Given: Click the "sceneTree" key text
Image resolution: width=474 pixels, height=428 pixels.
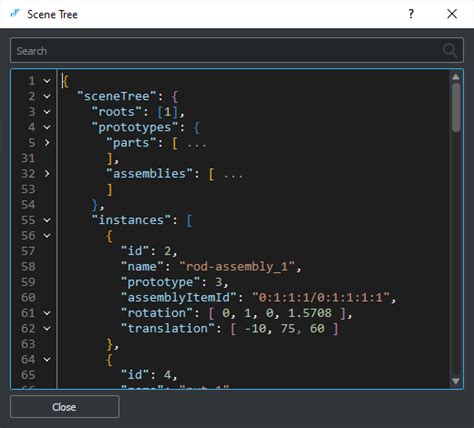Looking at the screenshot, I should (117, 96).
